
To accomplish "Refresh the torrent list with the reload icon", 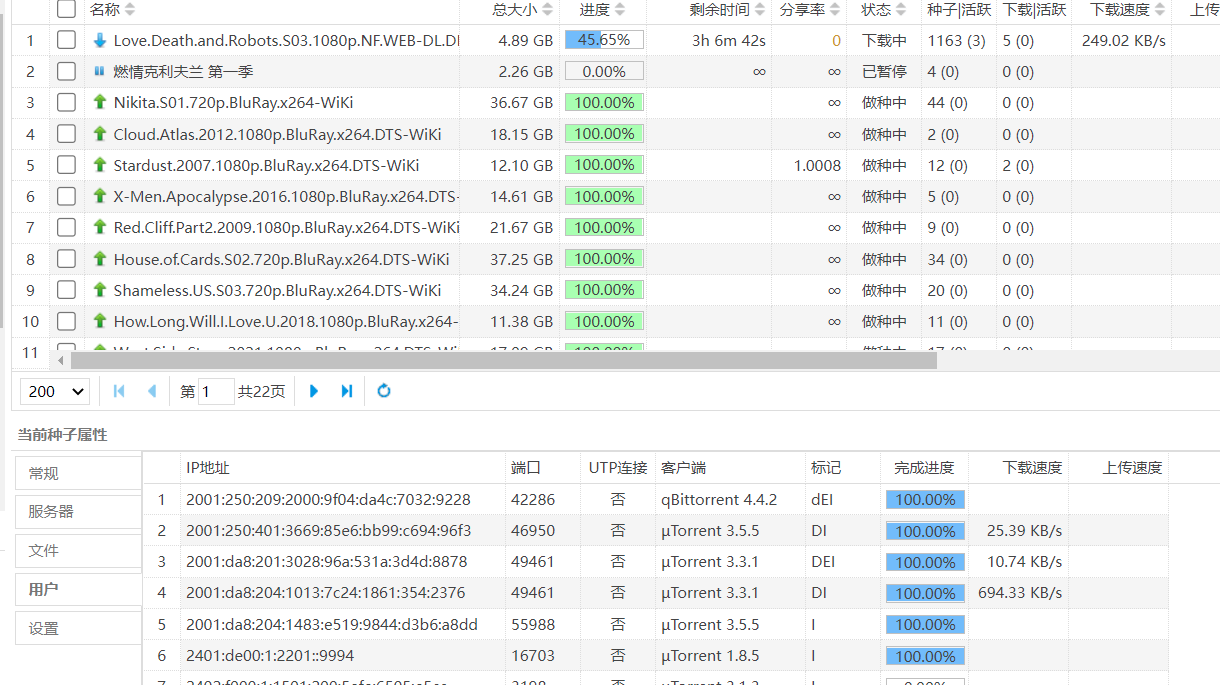I will click(x=384, y=391).
